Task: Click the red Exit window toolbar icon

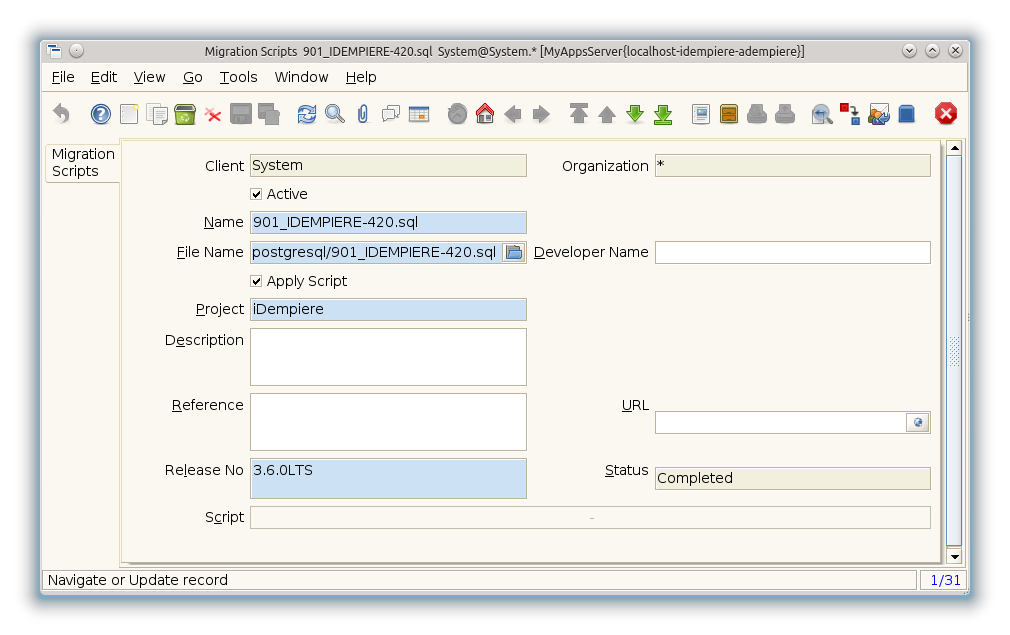Action: pos(945,114)
